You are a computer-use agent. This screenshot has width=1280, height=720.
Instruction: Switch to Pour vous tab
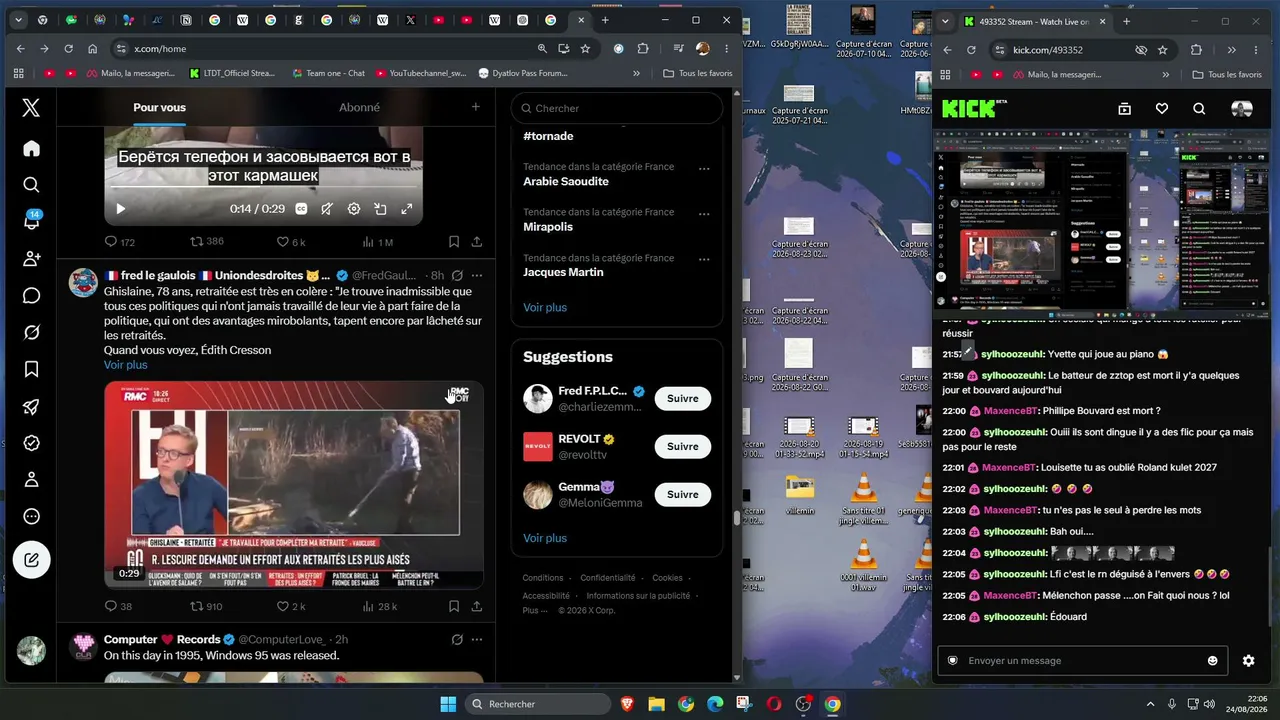(159, 108)
